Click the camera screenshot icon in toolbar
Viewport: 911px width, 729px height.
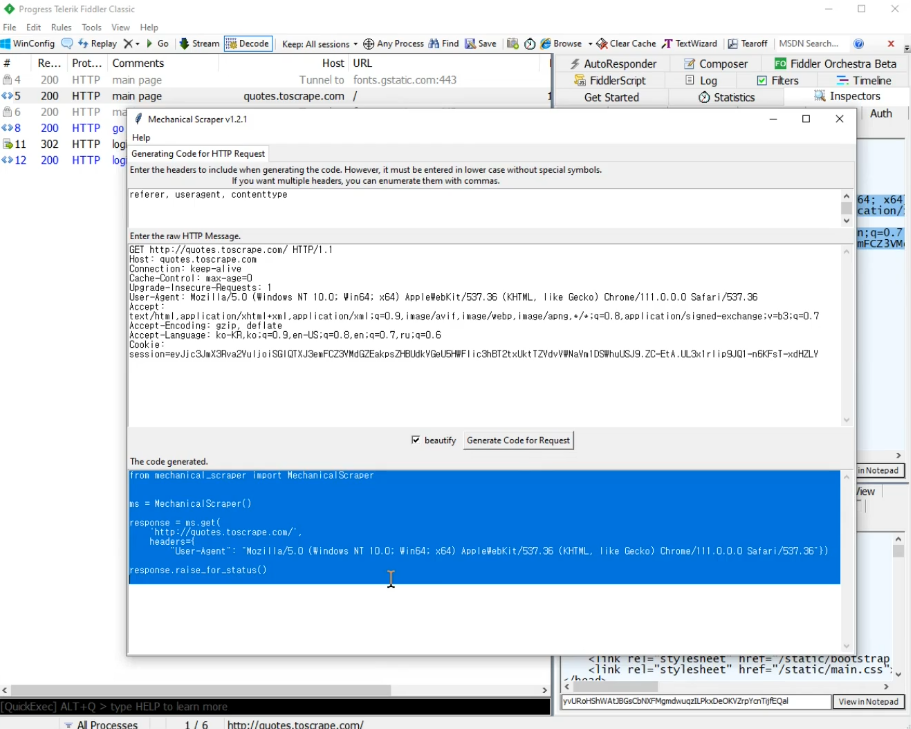512,44
